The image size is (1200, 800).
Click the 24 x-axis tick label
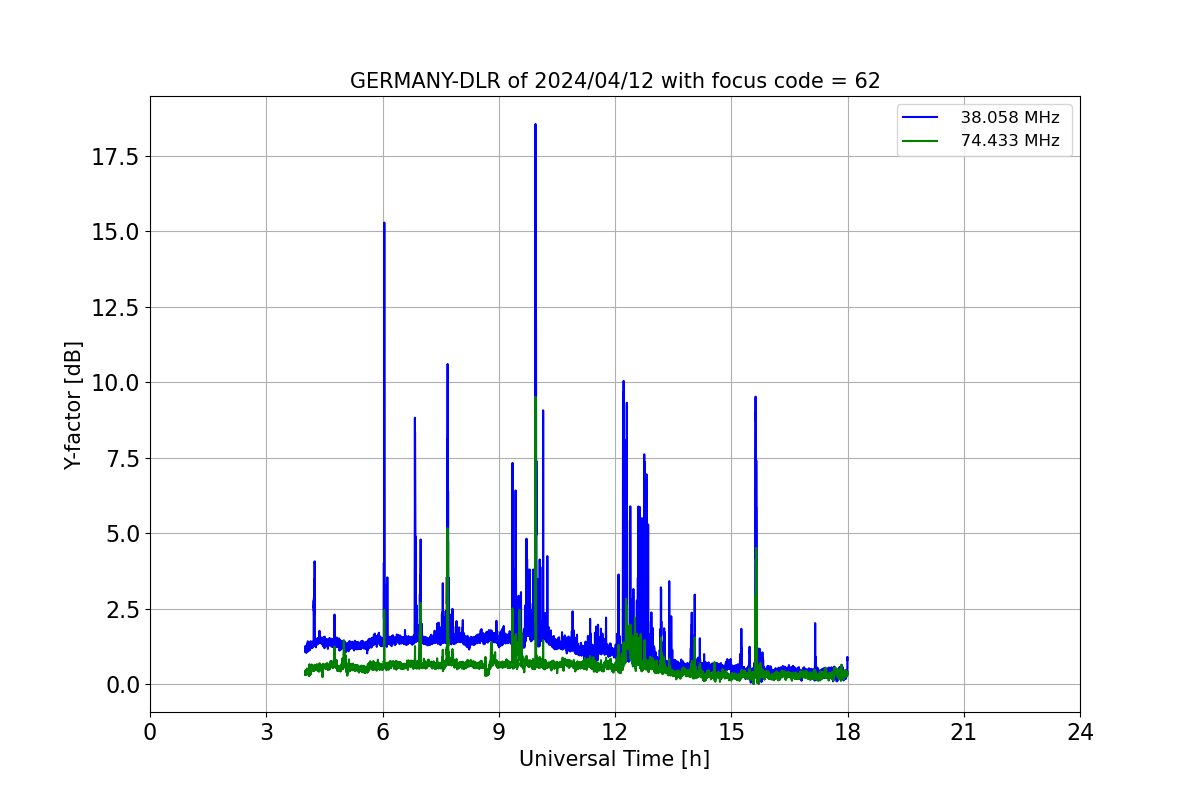[1080, 732]
